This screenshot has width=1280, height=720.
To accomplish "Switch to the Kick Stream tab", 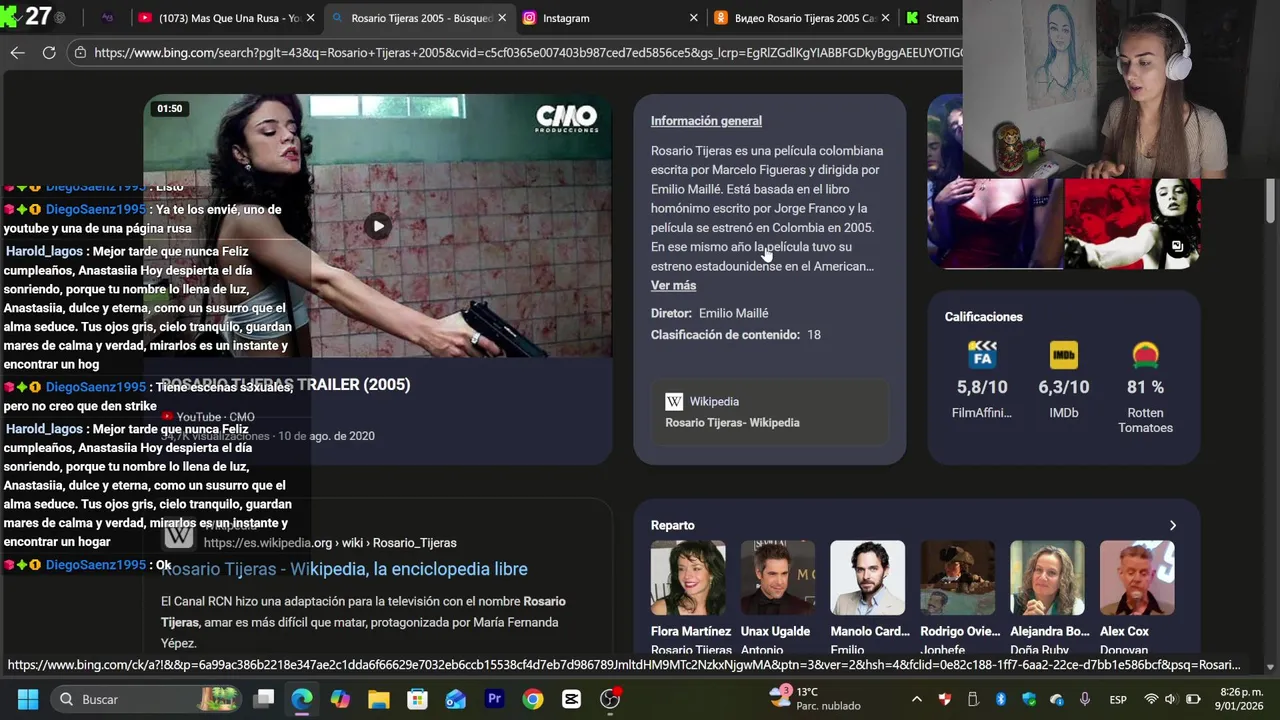I will tap(932, 18).
